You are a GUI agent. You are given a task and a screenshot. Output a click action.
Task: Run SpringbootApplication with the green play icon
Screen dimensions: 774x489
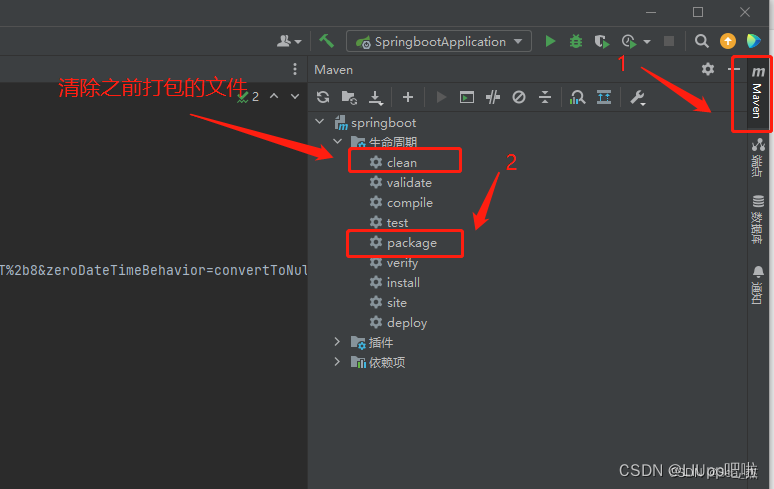(550, 41)
